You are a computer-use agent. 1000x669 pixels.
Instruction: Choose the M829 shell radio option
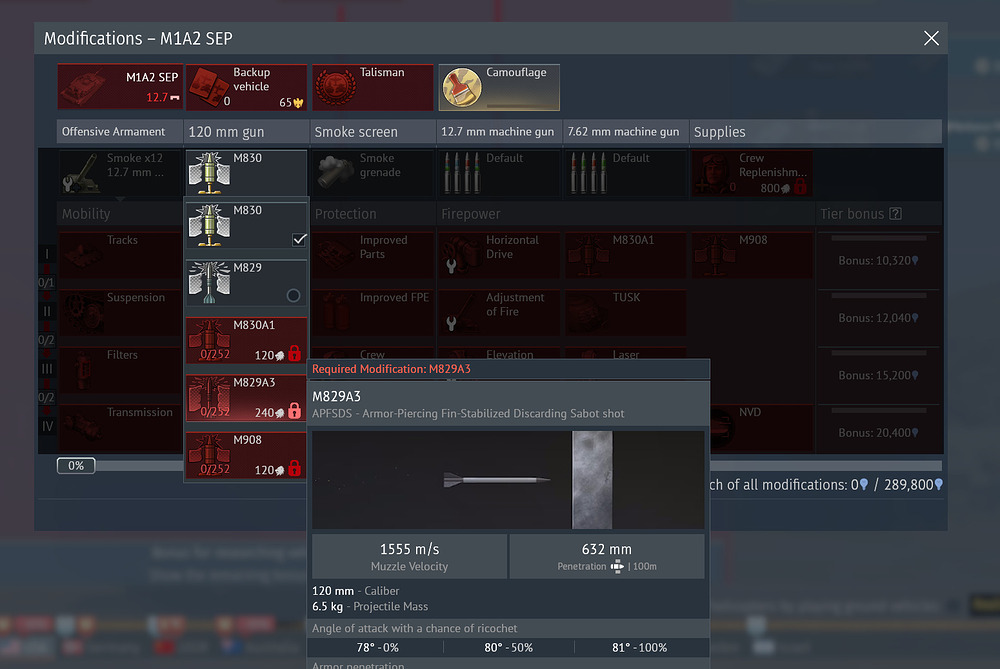293,295
